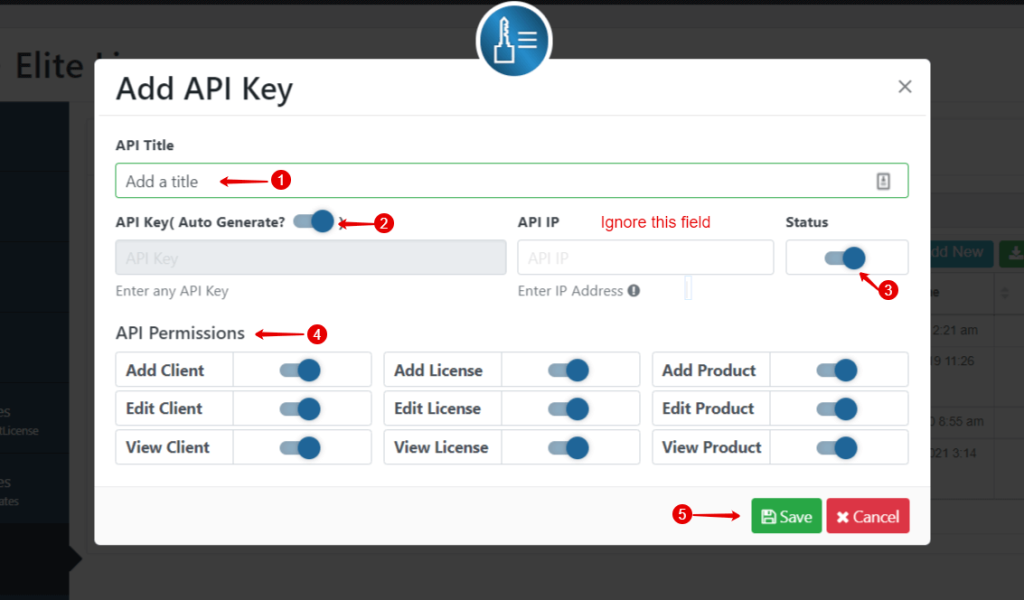Screen dimensions: 1024x600
Task: Turn off the View Product permission
Action: point(839,447)
